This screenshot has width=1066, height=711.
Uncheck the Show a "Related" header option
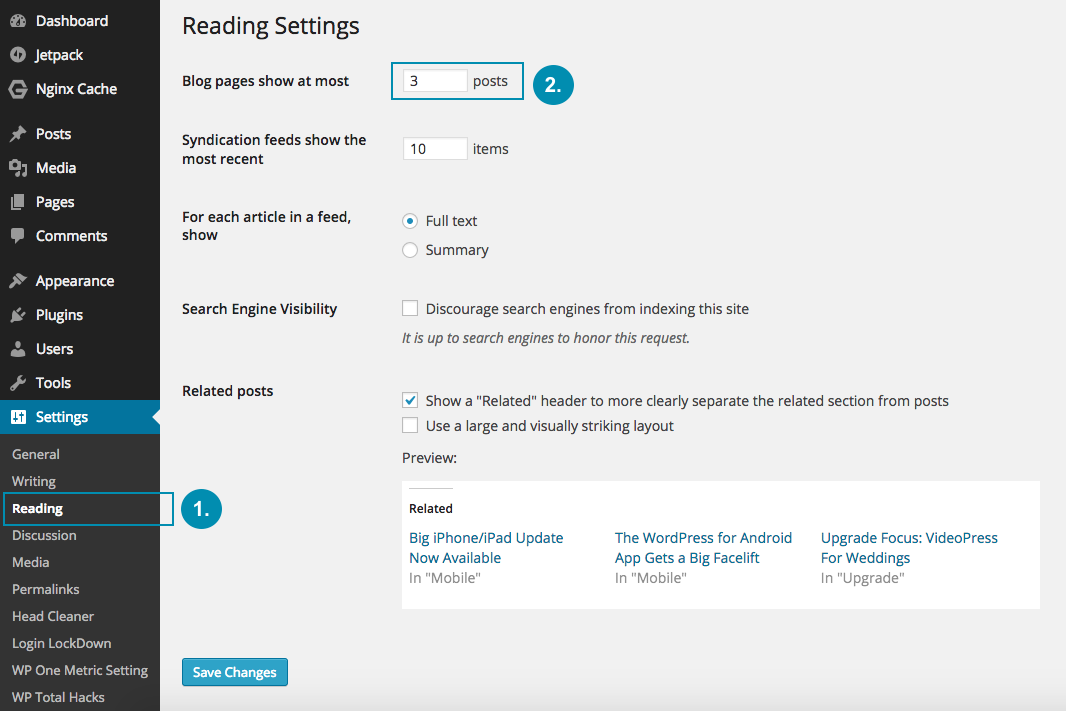[x=410, y=400]
